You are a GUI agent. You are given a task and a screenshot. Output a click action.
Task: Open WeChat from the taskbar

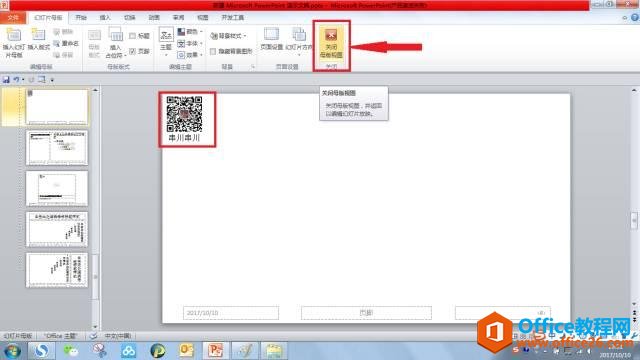71,351
